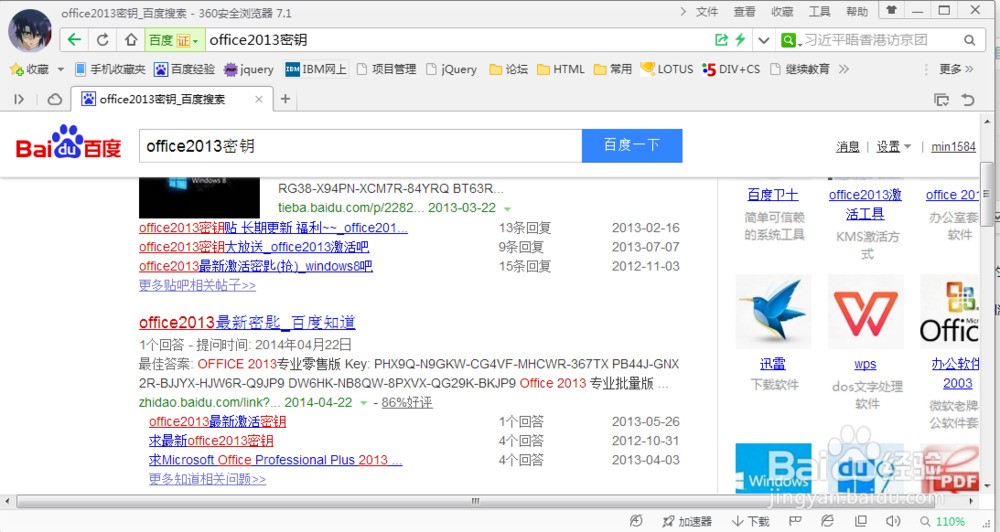The height and width of the screenshot is (532, 1000).
Task: Click the WPS logo thumbnail
Action: (x=865, y=311)
